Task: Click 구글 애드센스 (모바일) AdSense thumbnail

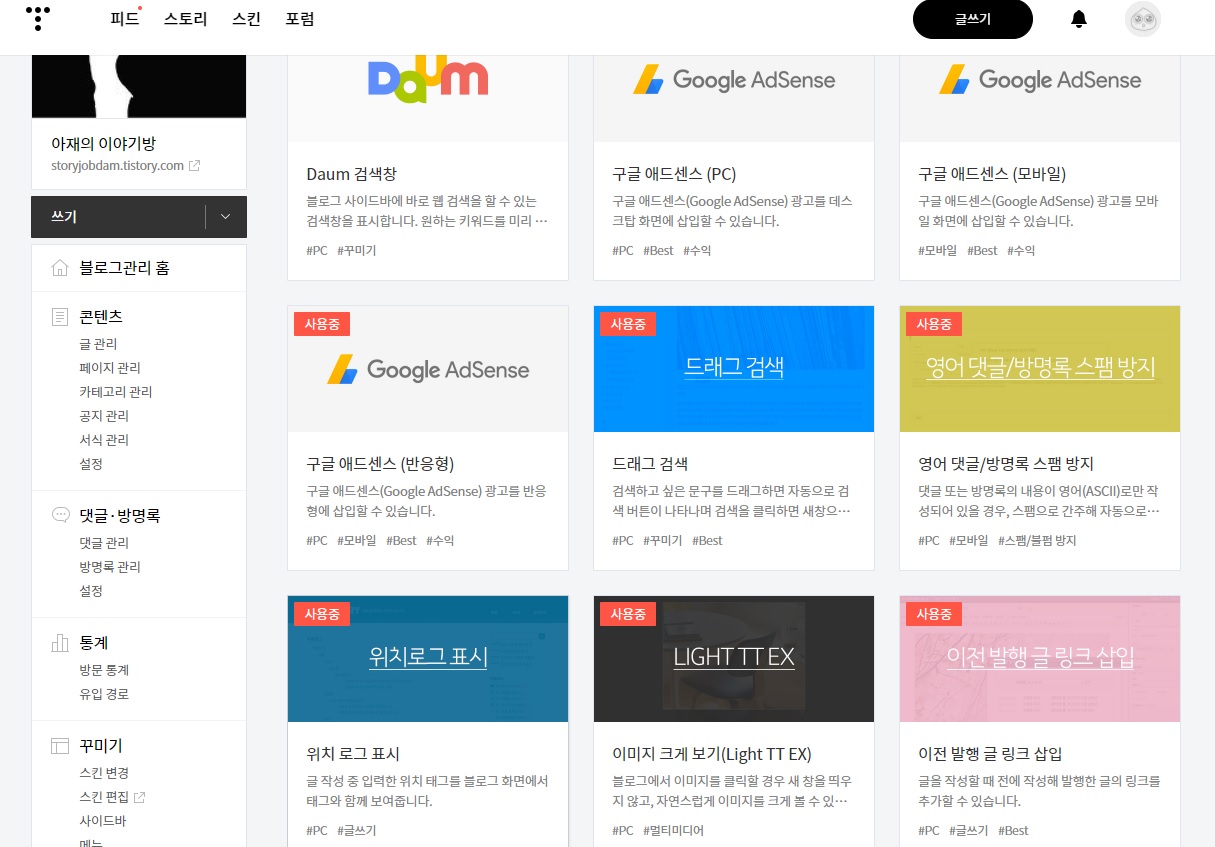Action: 1040,99
